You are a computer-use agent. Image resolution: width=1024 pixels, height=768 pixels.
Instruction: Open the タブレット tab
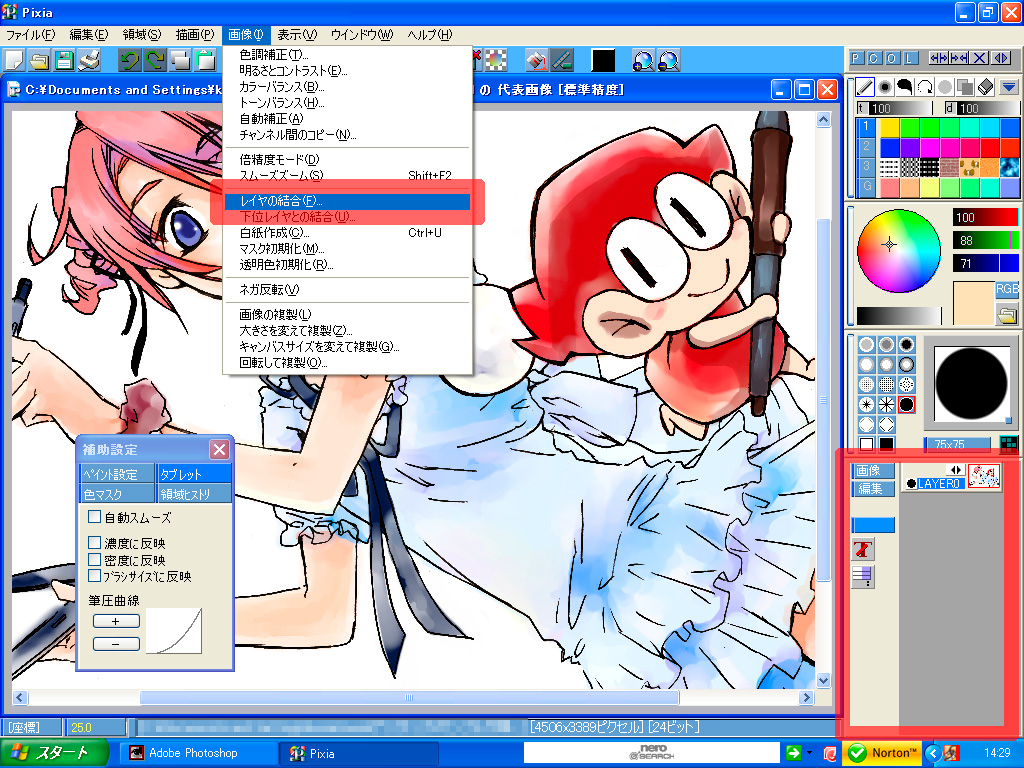pyautogui.click(x=195, y=474)
